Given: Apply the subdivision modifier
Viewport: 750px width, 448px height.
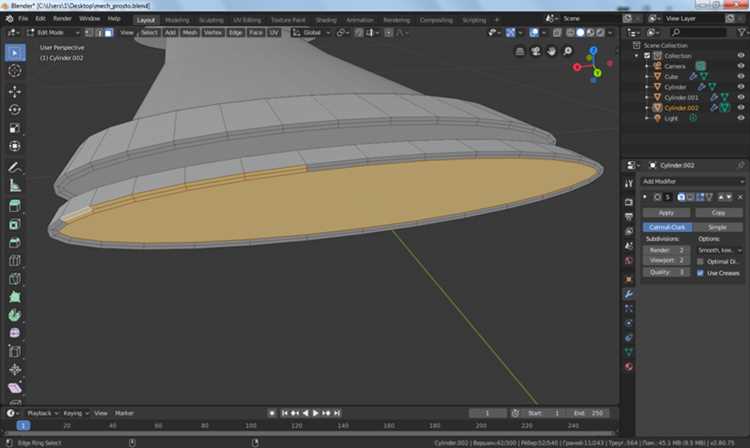Looking at the screenshot, I should coord(666,213).
